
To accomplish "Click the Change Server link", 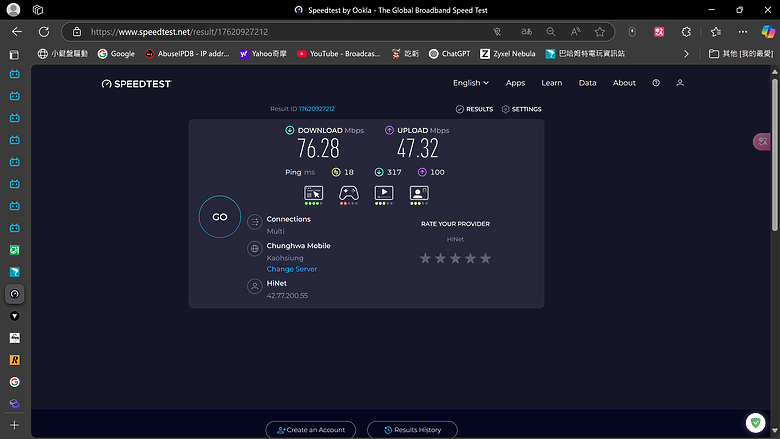I will click(292, 269).
